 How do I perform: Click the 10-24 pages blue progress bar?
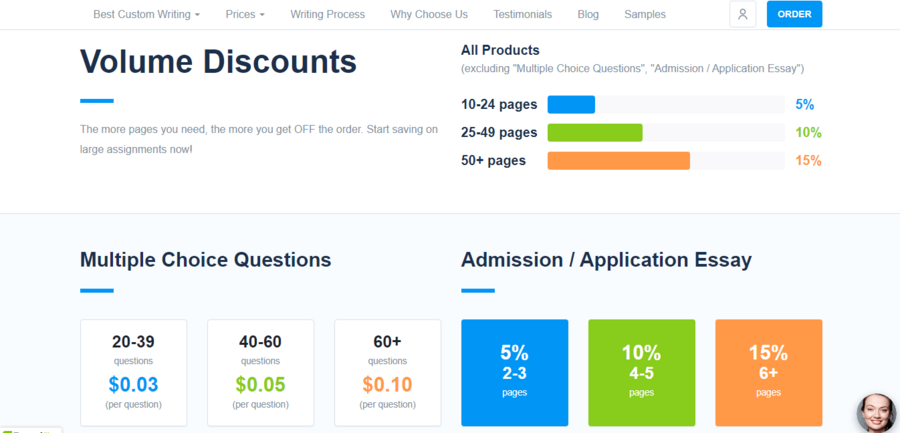point(571,105)
